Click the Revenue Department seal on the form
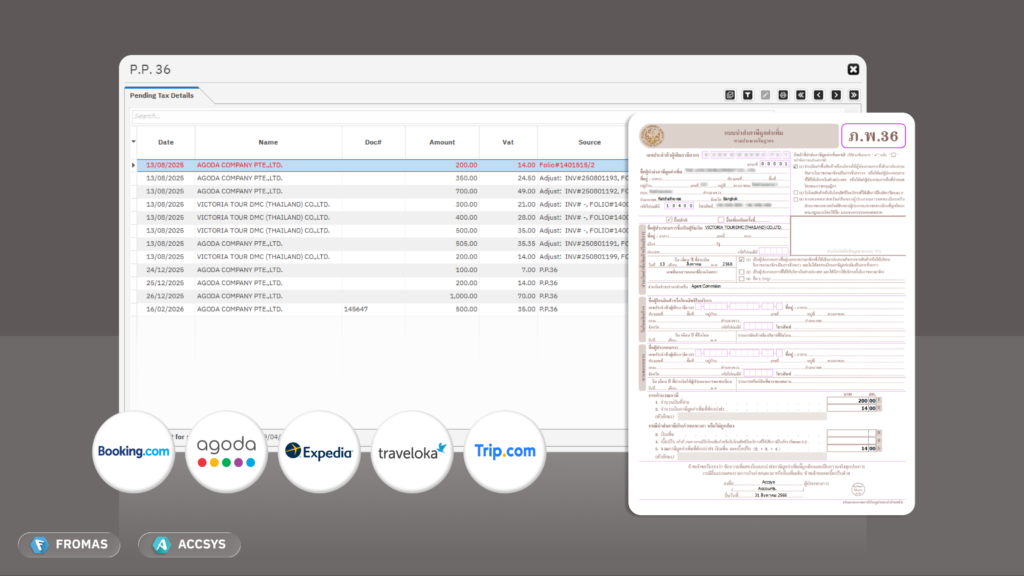1024x576 pixels. [652, 136]
